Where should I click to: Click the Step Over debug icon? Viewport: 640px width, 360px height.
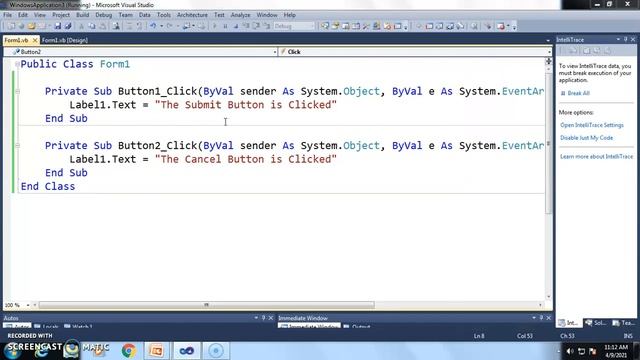tap(256, 26)
